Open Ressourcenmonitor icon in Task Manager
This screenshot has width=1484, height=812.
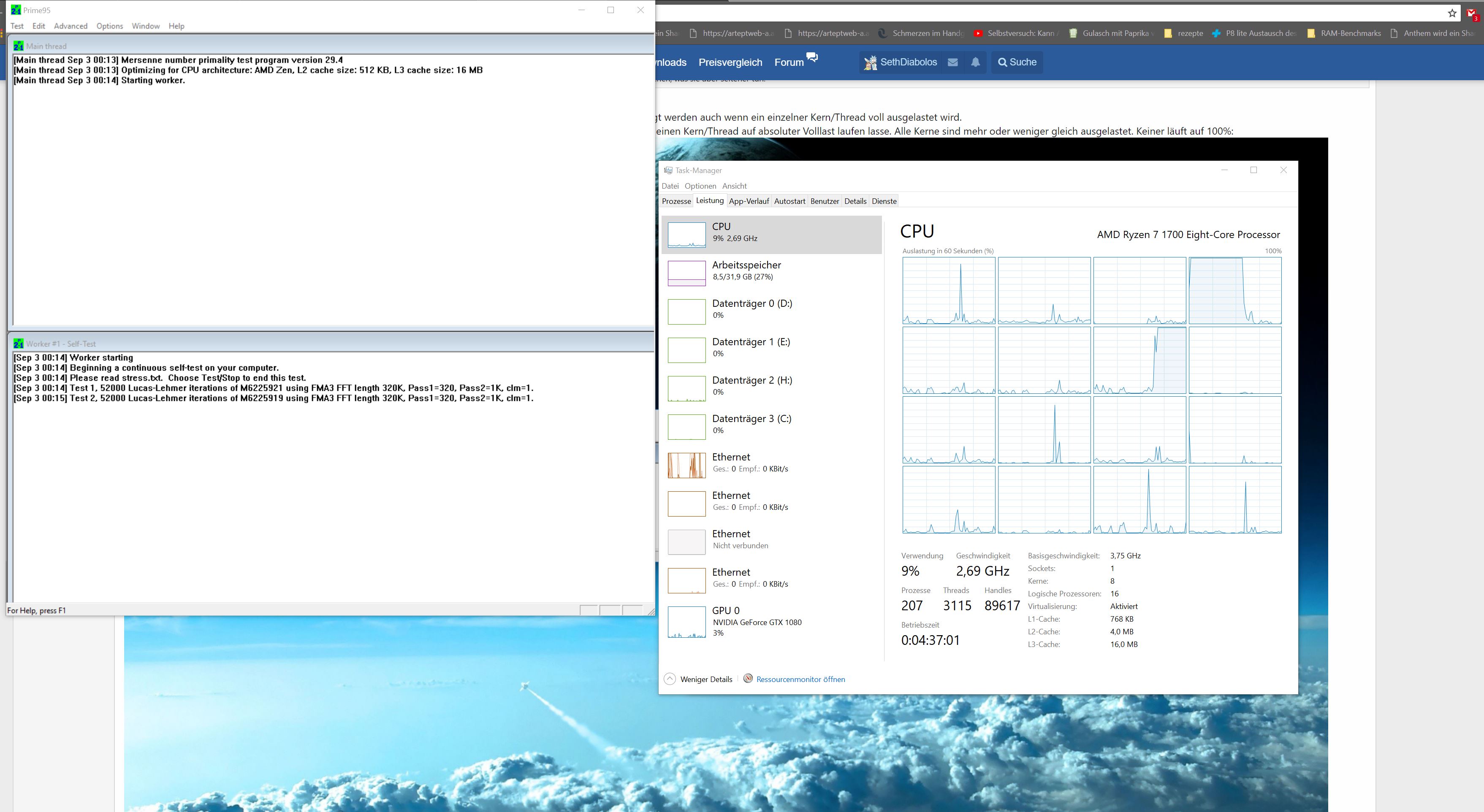[748, 678]
